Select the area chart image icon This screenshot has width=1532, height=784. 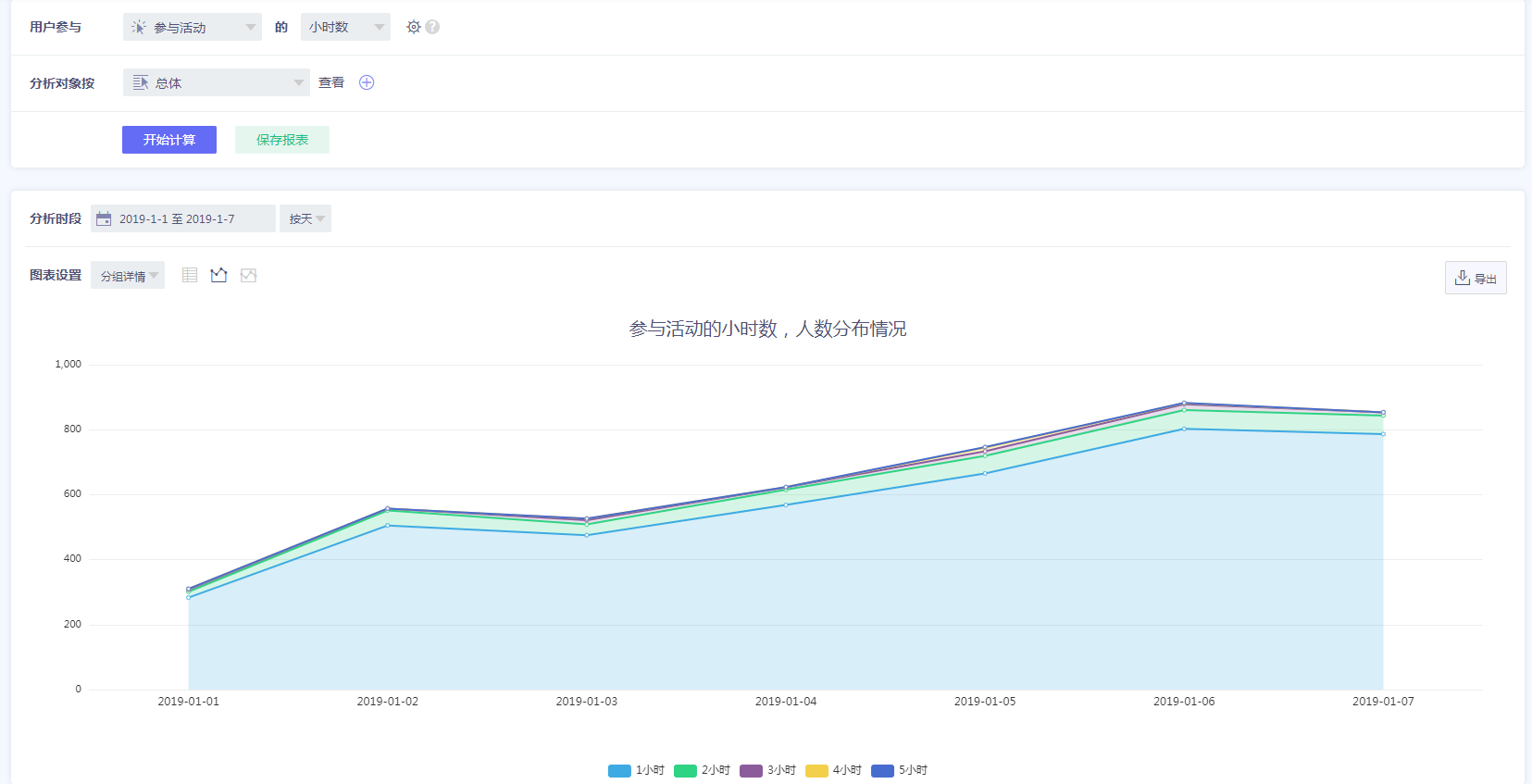[248, 275]
